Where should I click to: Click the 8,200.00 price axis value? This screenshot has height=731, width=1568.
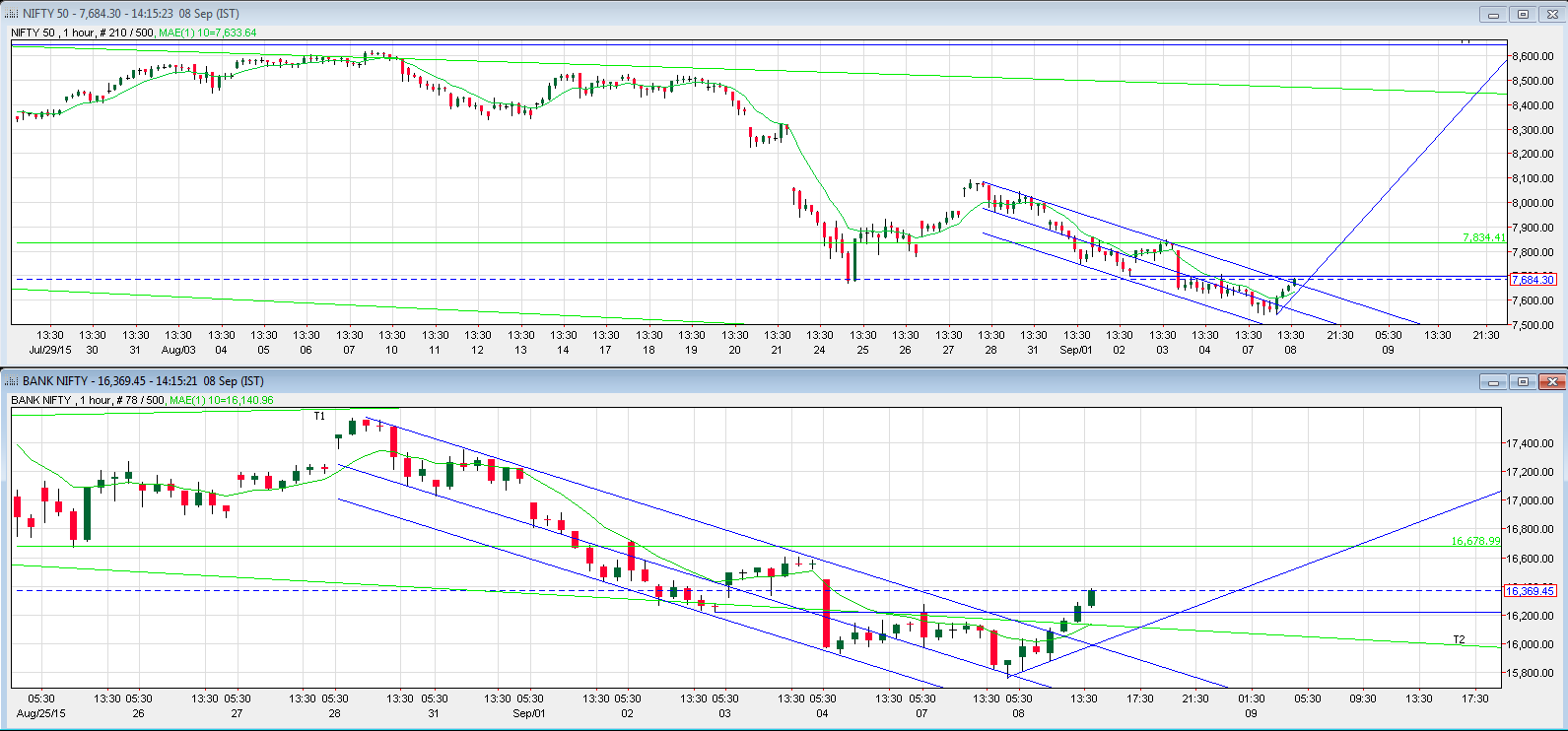point(1534,154)
